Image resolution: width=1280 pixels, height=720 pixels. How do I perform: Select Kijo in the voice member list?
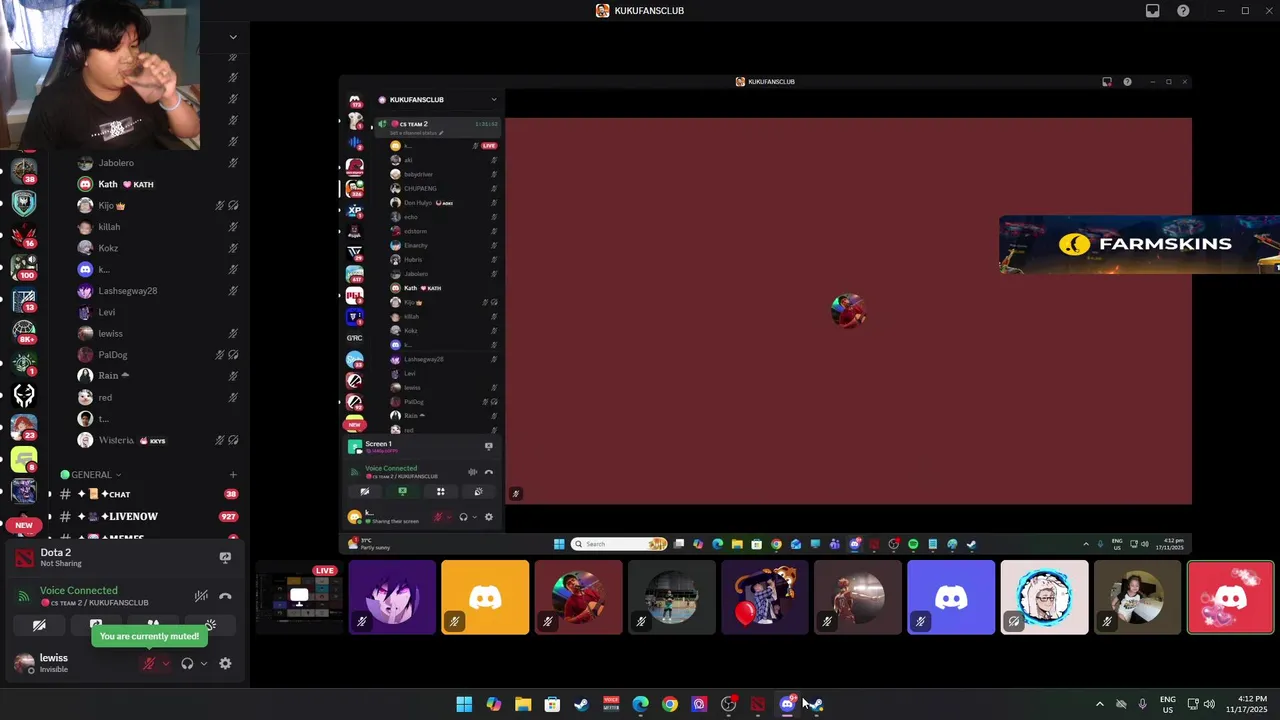157,205
